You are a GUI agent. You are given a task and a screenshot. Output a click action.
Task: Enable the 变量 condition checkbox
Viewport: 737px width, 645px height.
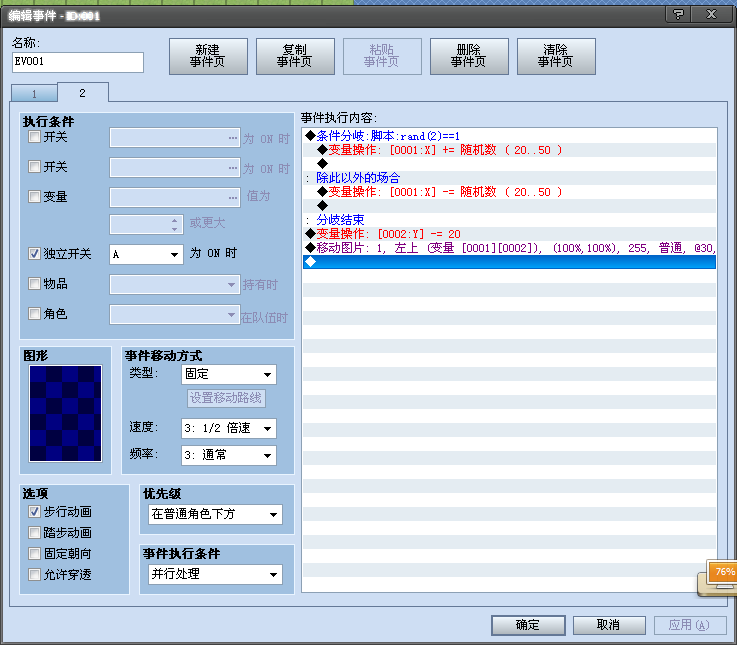click(34, 196)
